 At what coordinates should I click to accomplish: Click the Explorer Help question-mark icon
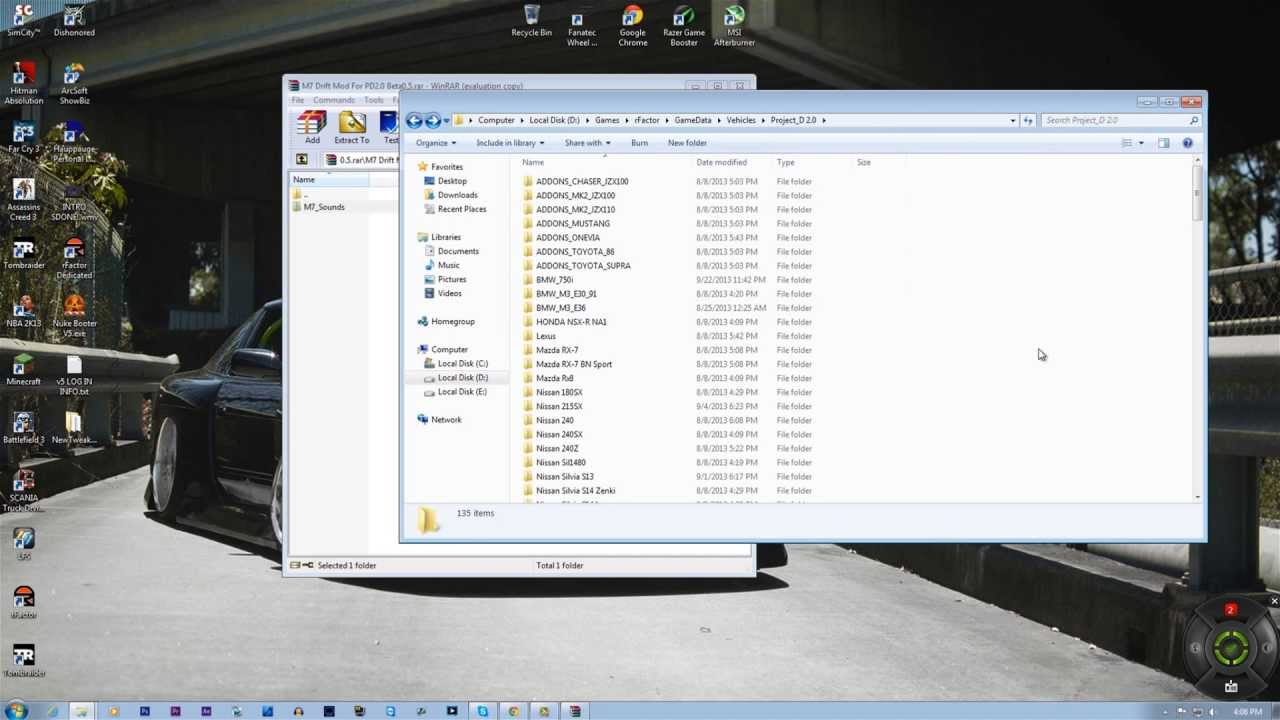coord(1187,143)
